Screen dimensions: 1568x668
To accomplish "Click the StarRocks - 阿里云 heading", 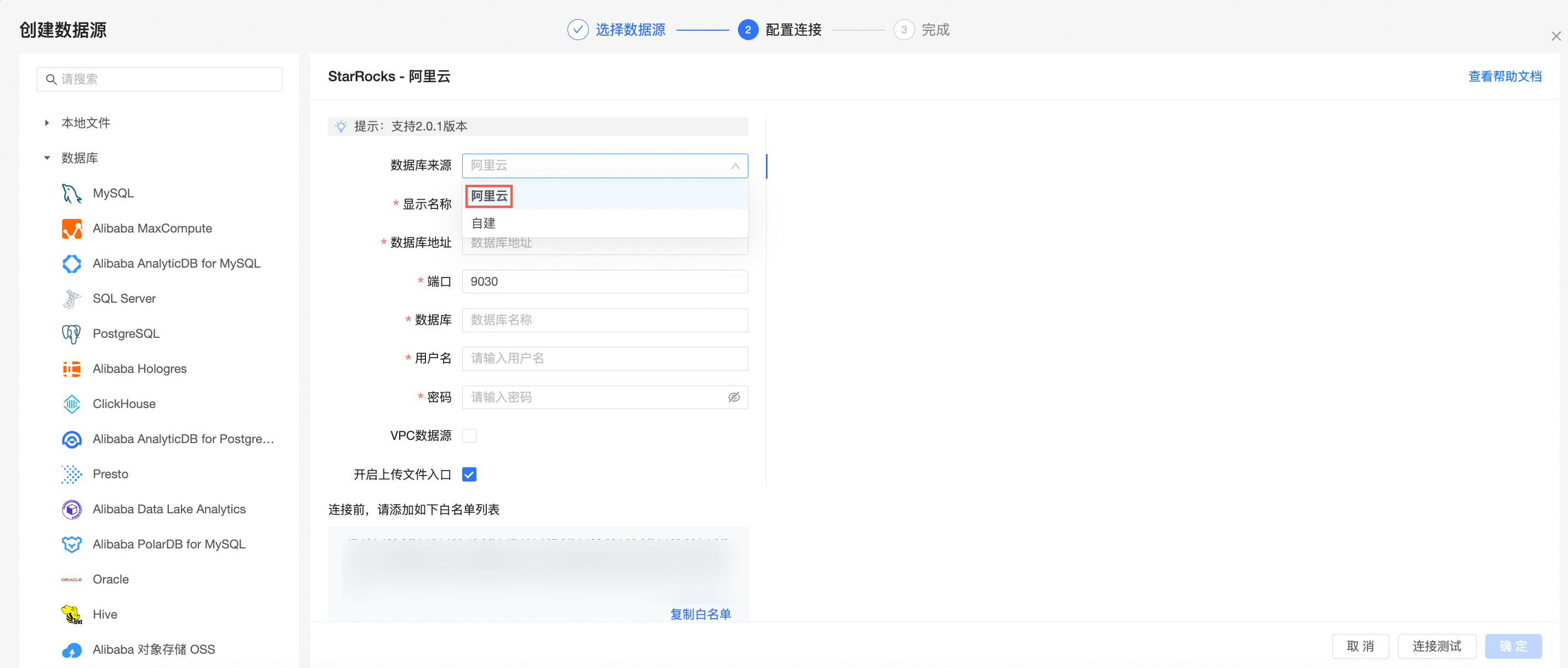I will click(x=389, y=77).
